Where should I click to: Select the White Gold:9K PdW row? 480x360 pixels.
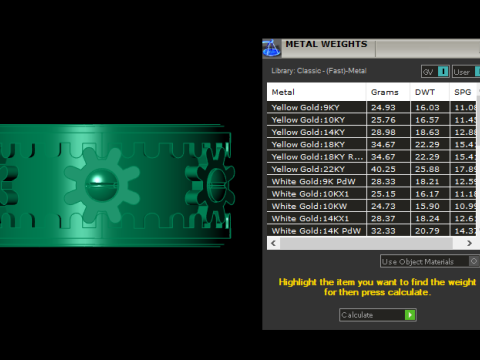click(x=371, y=181)
